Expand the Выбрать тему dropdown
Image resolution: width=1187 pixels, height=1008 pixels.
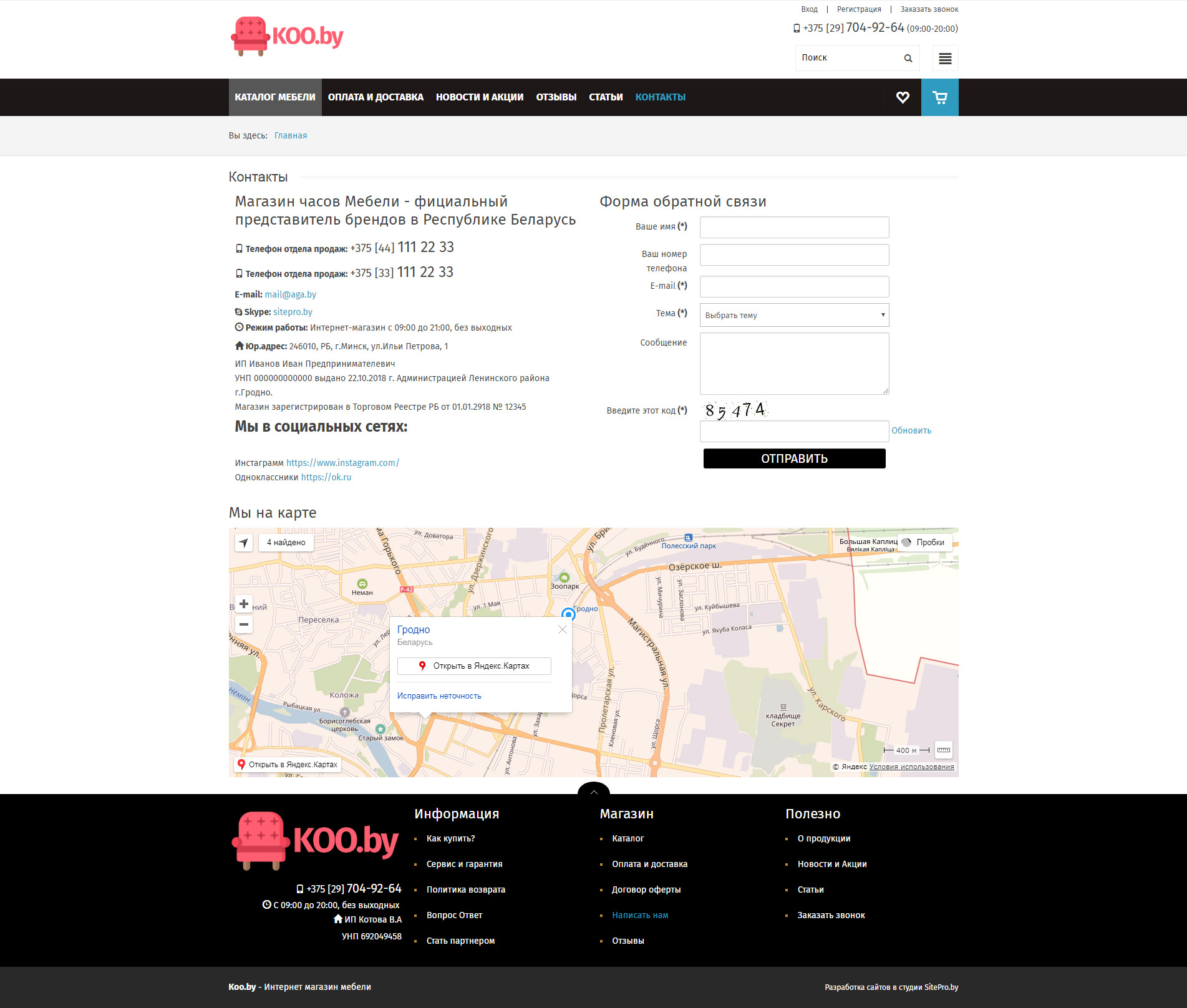[x=794, y=315]
